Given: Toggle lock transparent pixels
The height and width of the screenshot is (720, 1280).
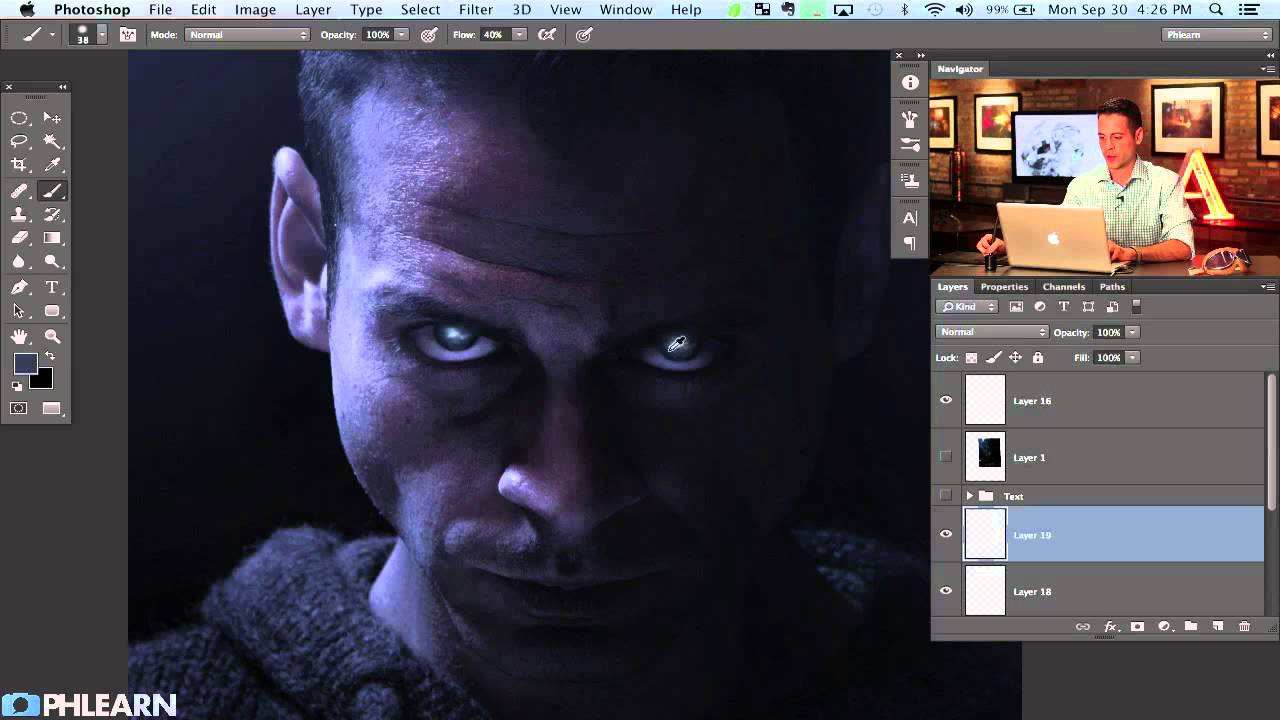Looking at the screenshot, I should (971, 358).
